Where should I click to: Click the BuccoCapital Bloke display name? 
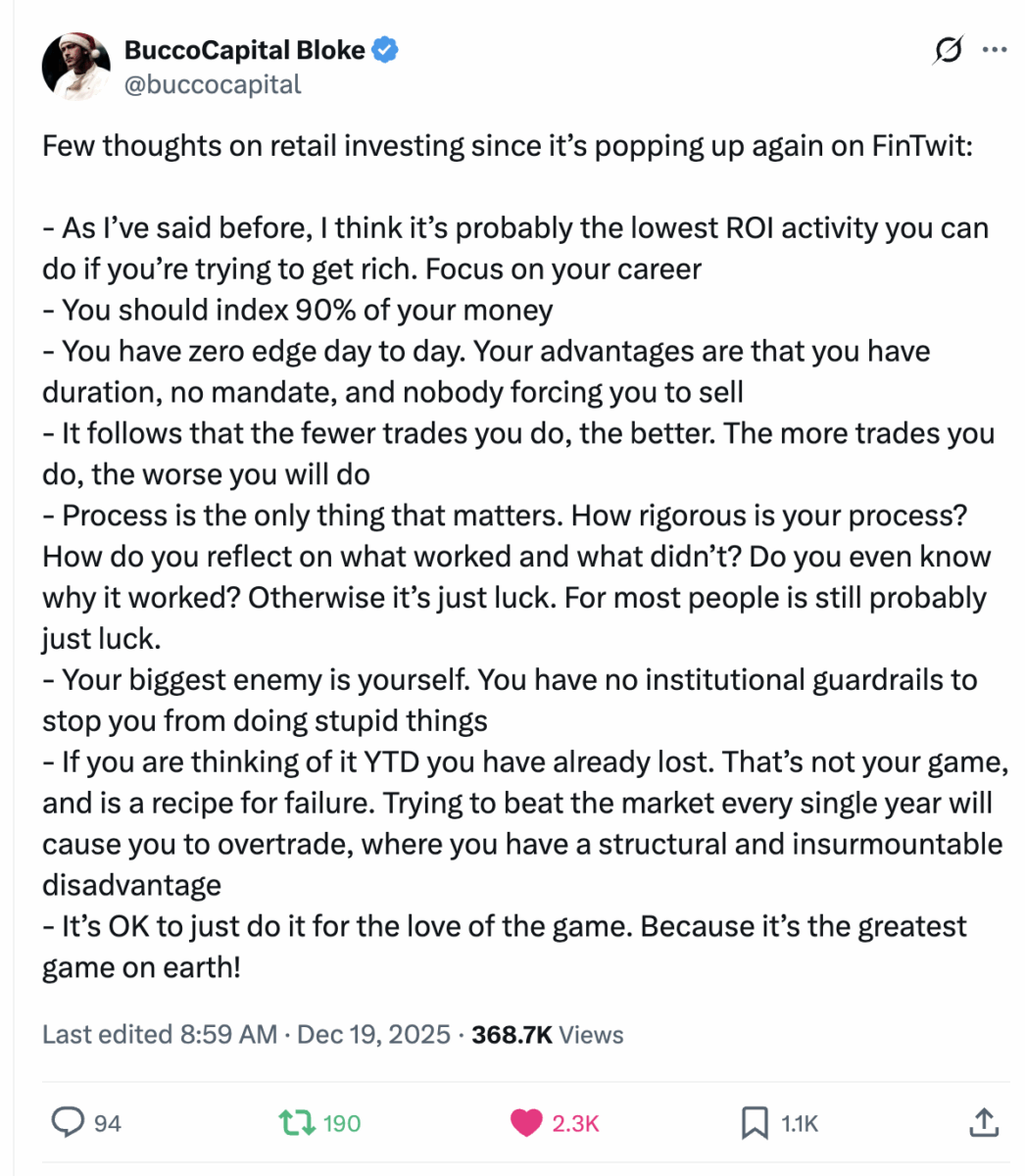click(243, 50)
